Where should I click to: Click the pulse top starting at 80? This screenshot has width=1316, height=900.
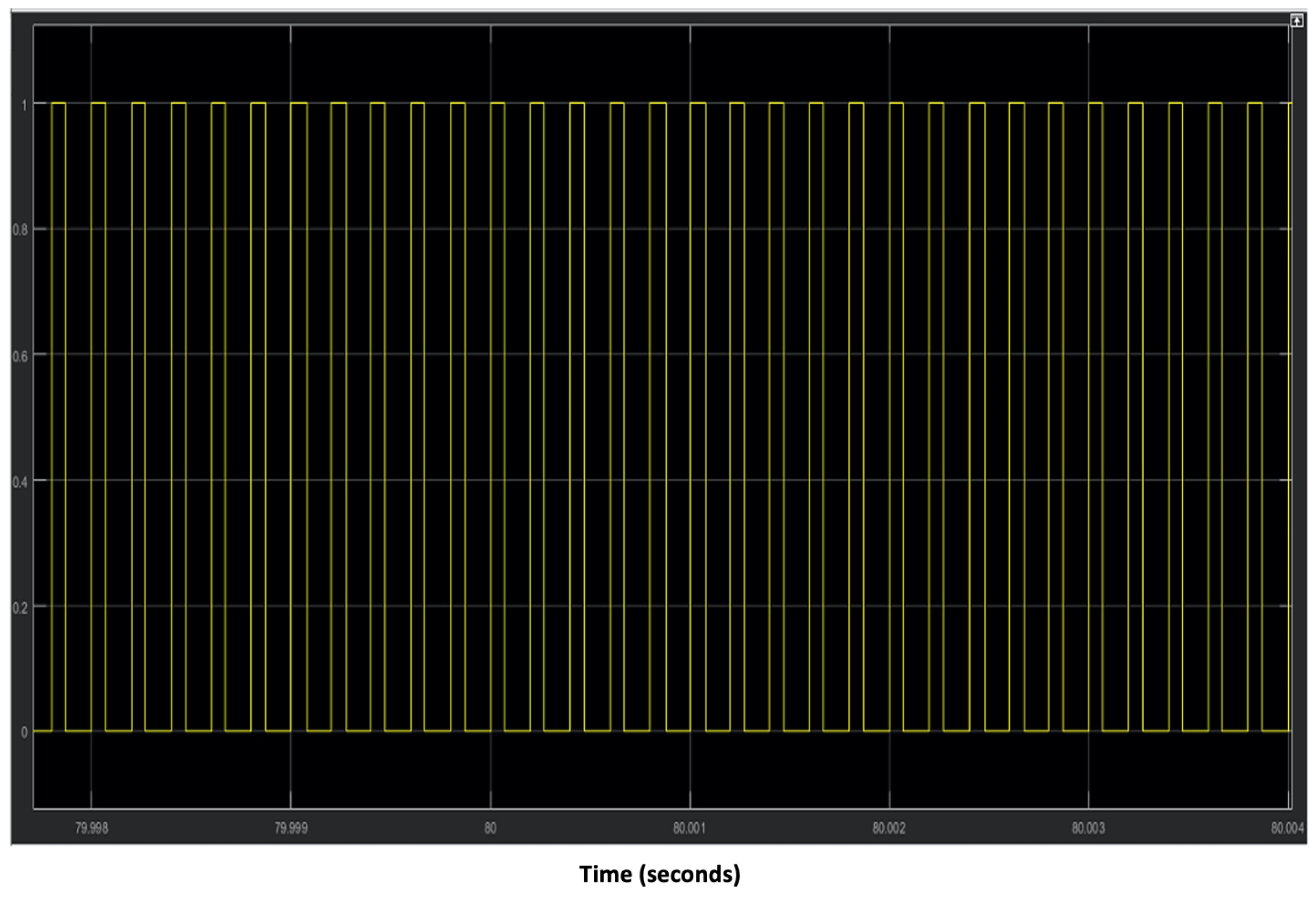497,103
